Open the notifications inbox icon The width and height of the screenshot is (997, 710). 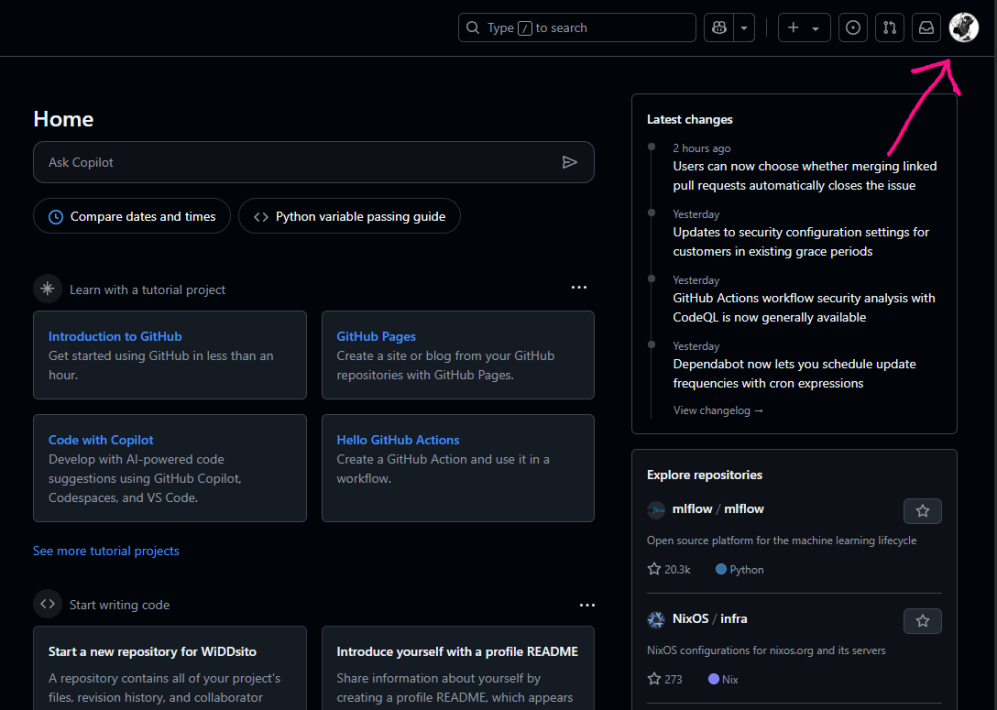click(x=926, y=28)
